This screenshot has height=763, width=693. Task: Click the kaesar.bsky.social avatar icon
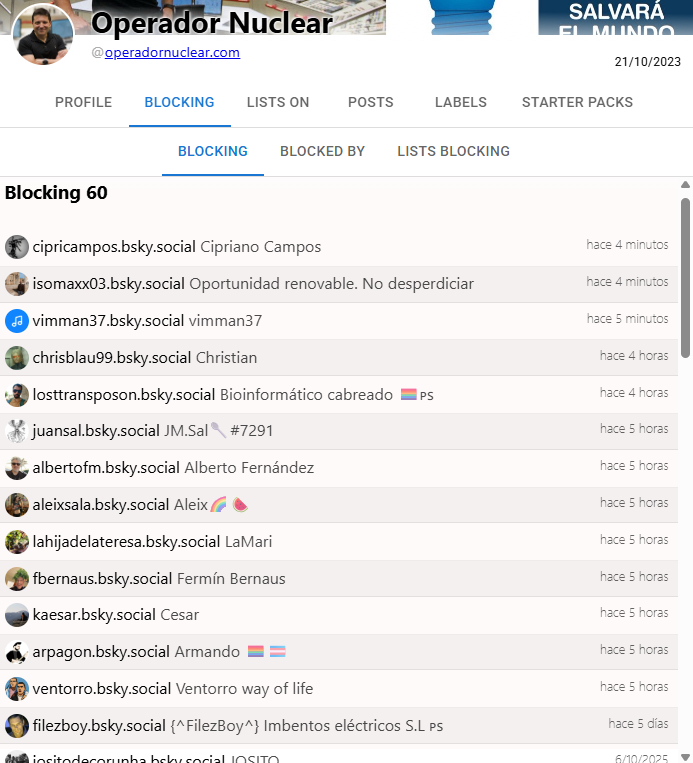coord(17,615)
